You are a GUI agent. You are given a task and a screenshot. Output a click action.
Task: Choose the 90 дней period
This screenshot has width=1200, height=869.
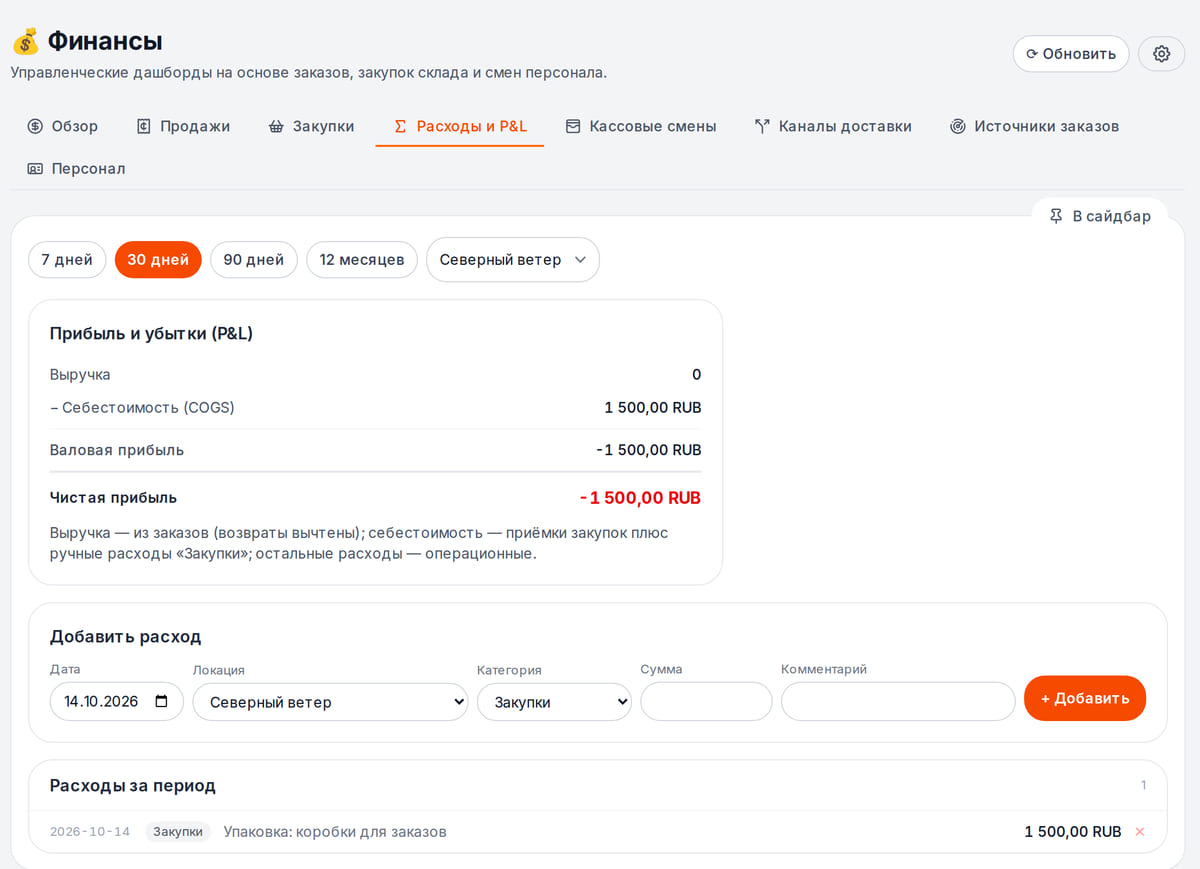coord(254,260)
